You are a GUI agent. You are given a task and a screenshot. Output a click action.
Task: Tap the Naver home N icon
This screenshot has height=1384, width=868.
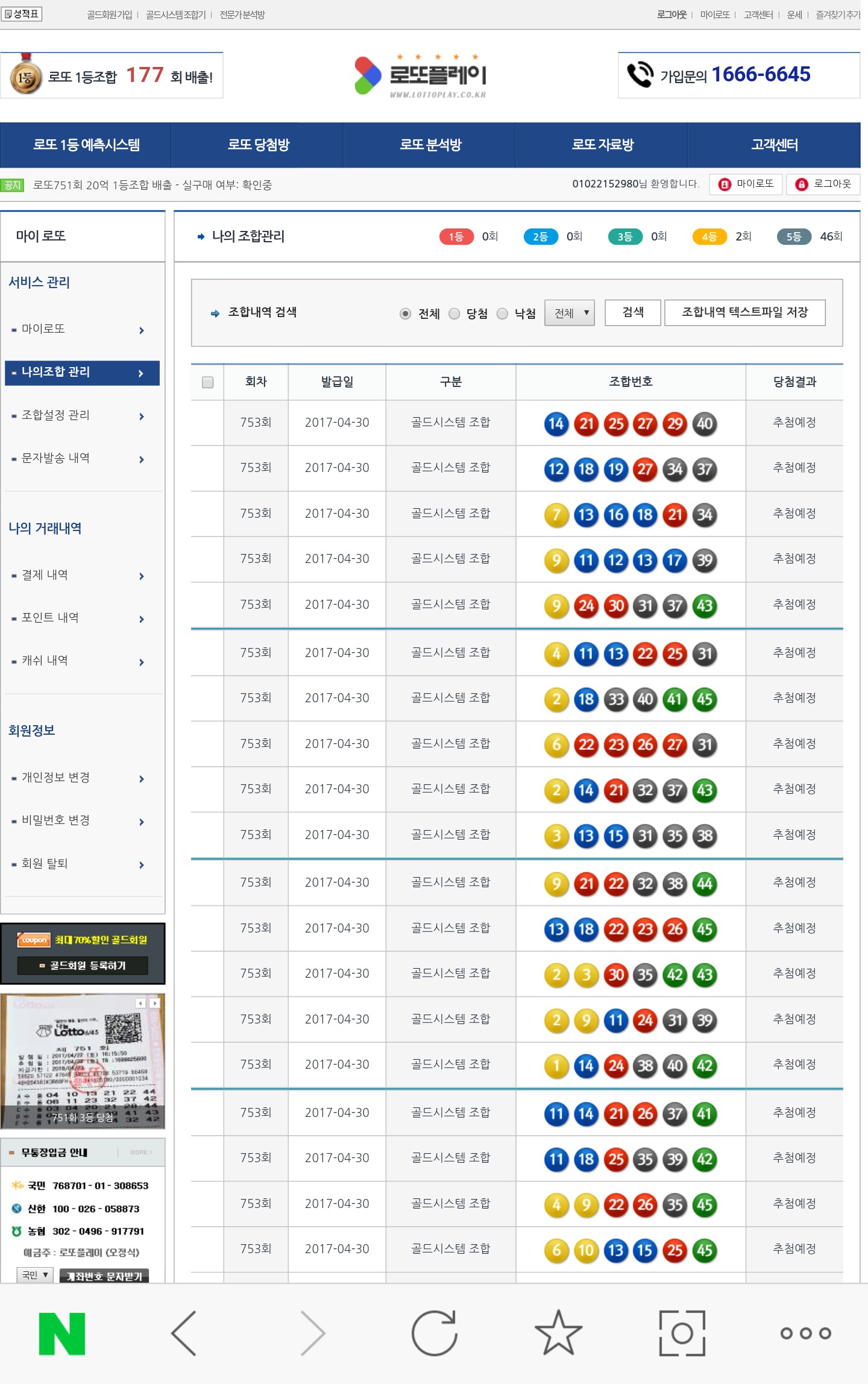62,1333
